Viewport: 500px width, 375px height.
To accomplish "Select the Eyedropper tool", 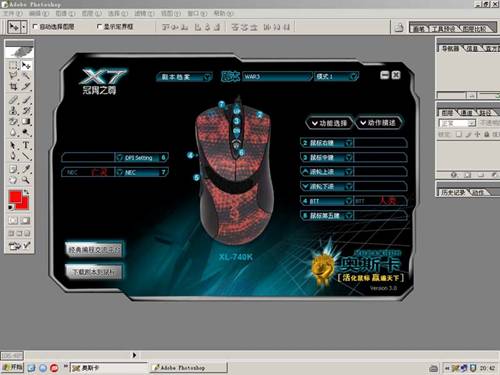I will (26, 169).
